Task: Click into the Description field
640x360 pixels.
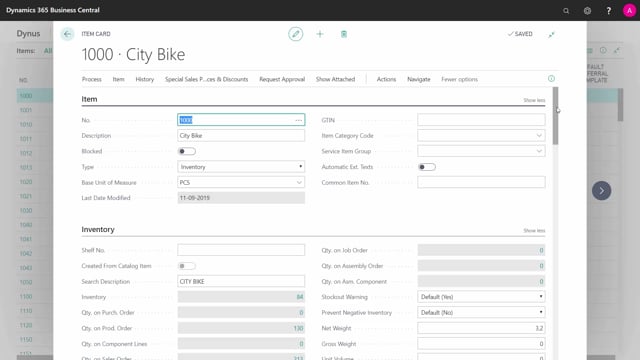Action: tap(241, 136)
